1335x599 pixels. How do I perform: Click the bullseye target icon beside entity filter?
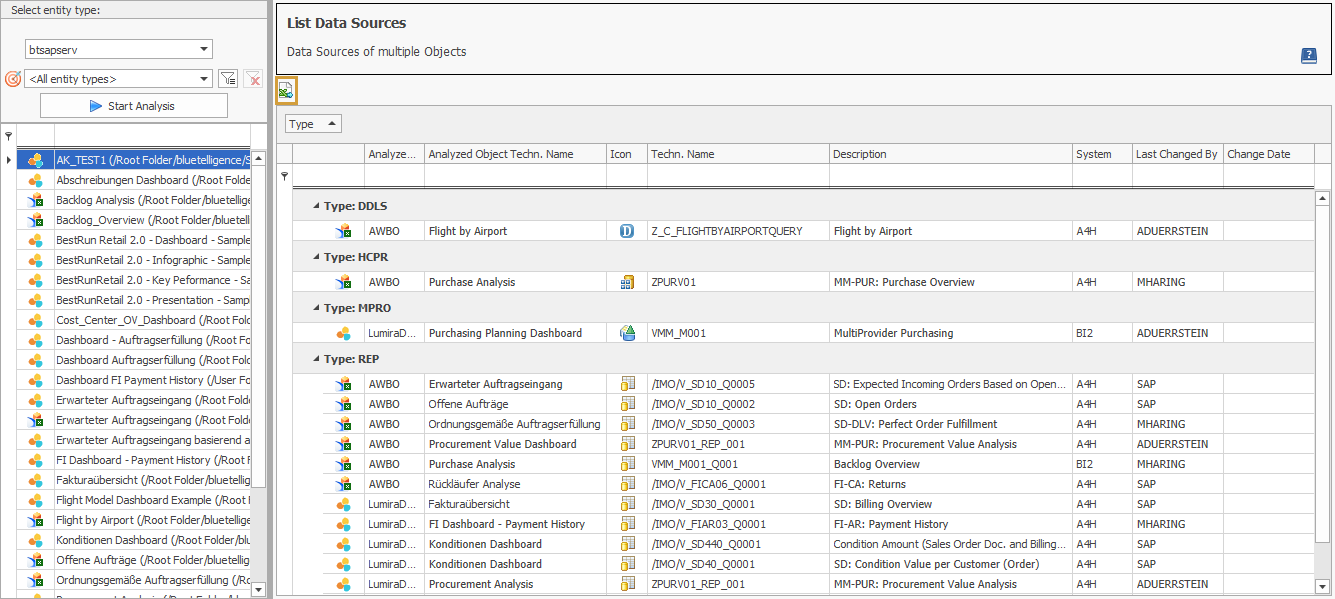point(11,79)
